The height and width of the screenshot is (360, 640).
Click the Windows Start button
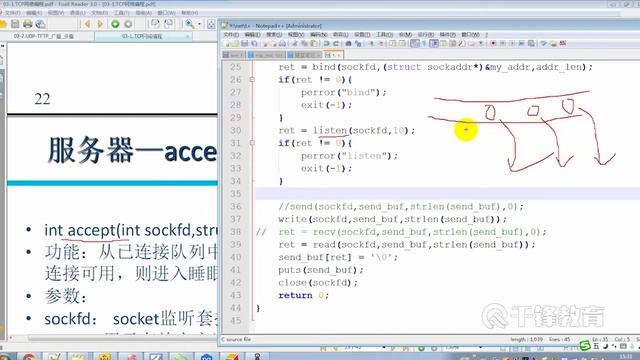(x=6, y=357)
